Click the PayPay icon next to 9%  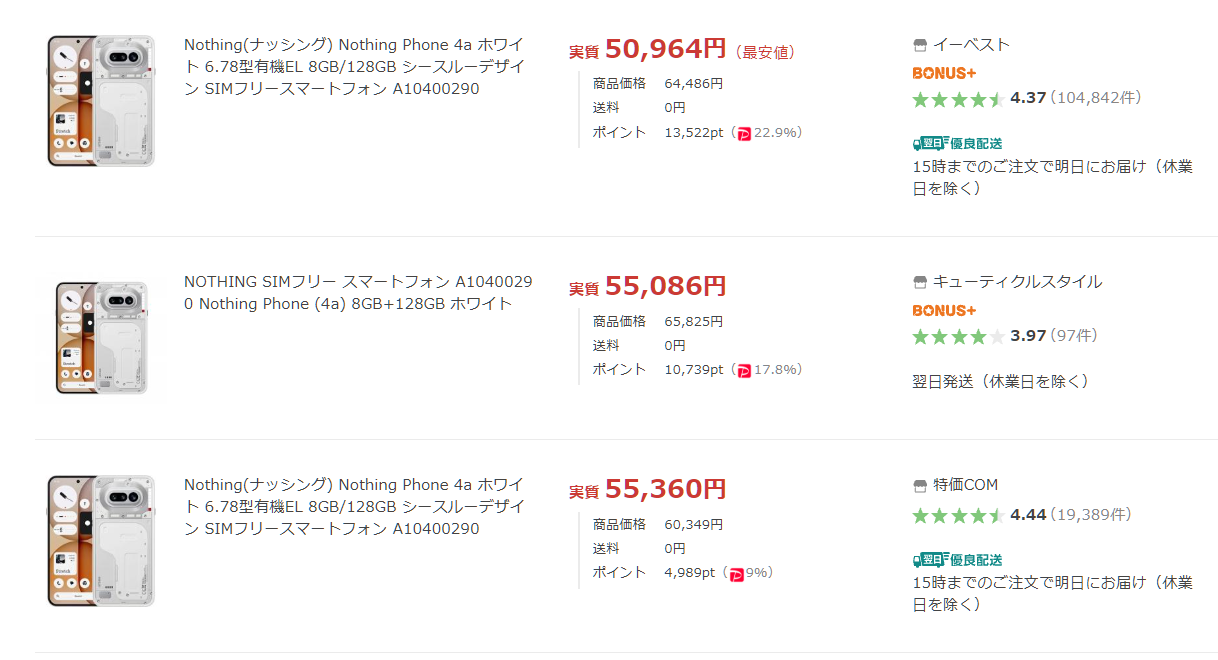tap(737, 574)
